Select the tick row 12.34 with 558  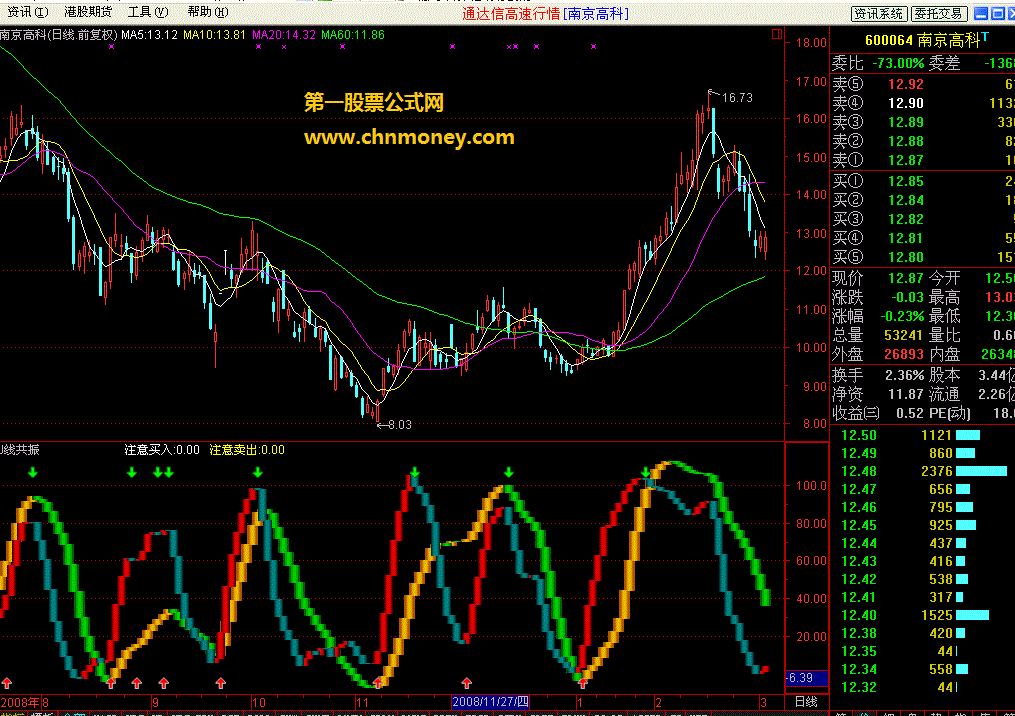coord(922,669)
